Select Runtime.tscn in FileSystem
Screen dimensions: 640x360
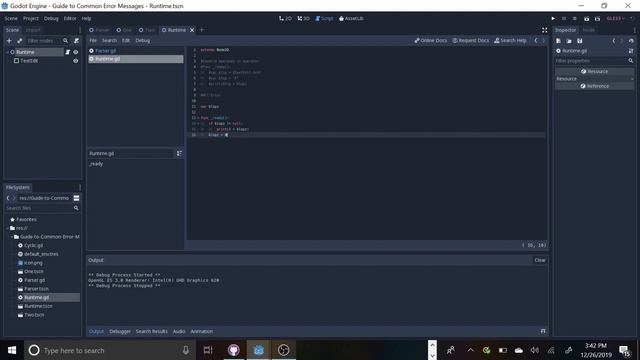(38, 306)
